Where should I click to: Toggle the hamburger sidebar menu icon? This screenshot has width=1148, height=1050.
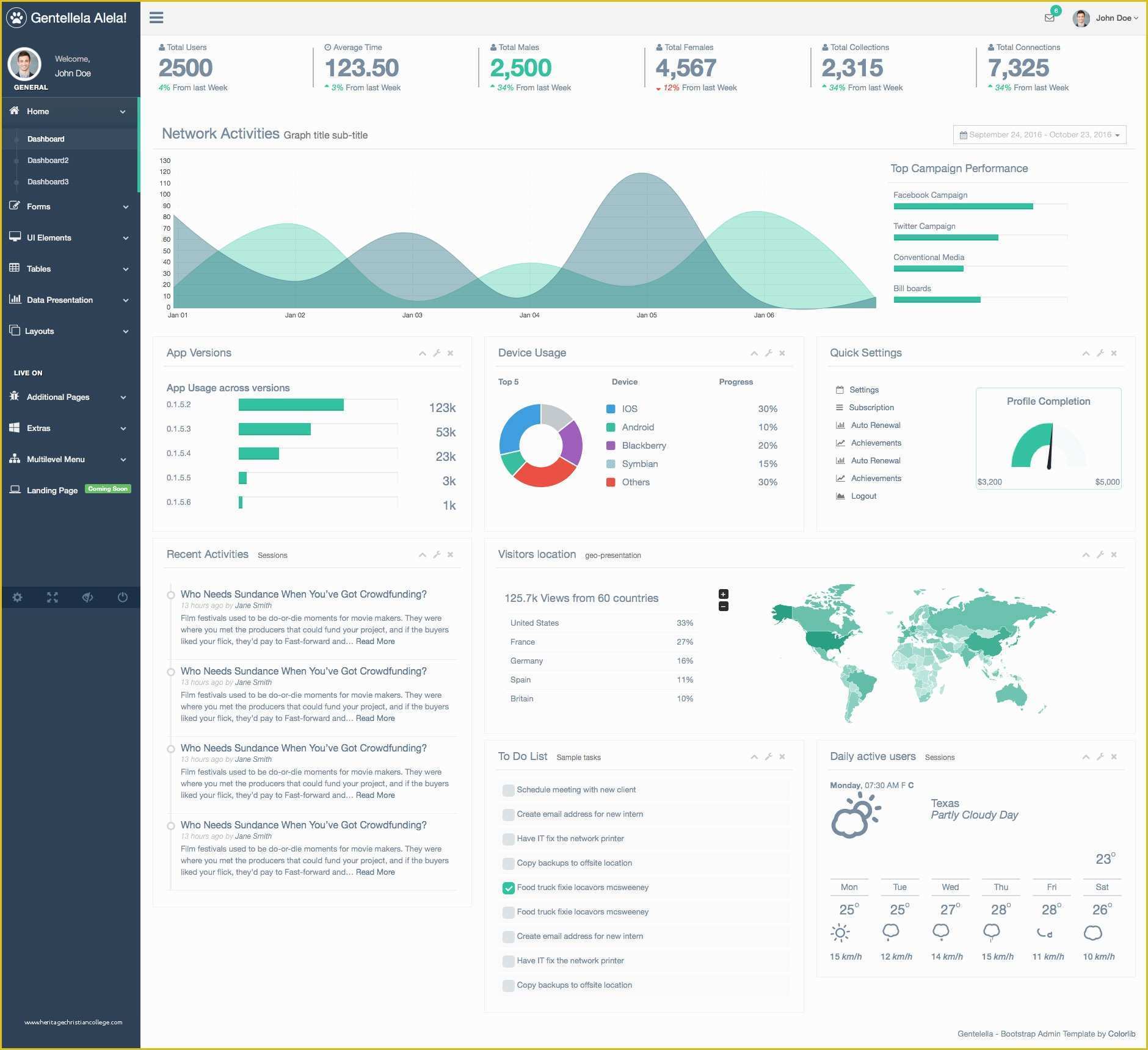click(x=156, y=18)
